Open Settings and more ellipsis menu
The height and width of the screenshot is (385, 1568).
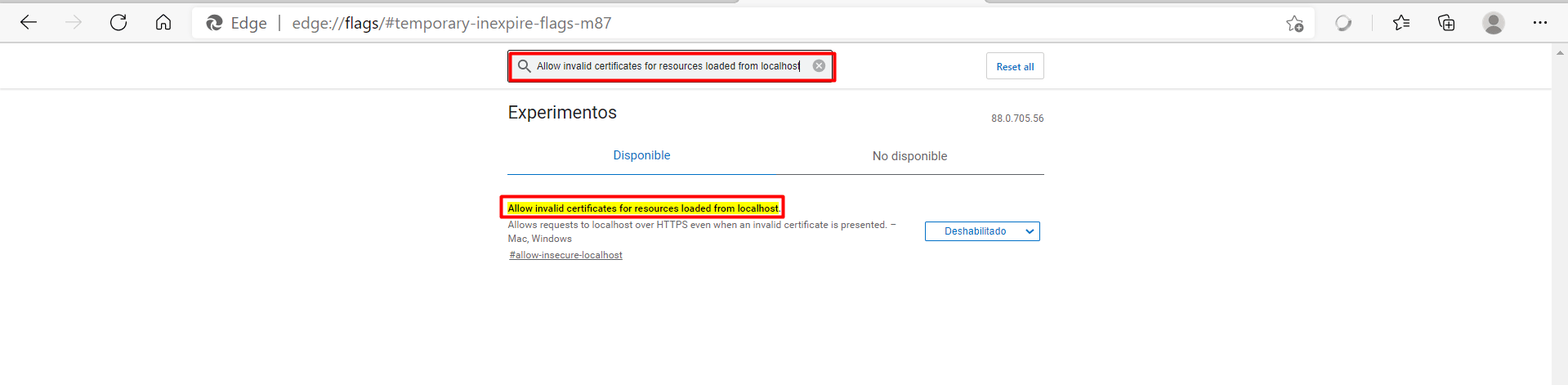click(x=1539, y=23)
